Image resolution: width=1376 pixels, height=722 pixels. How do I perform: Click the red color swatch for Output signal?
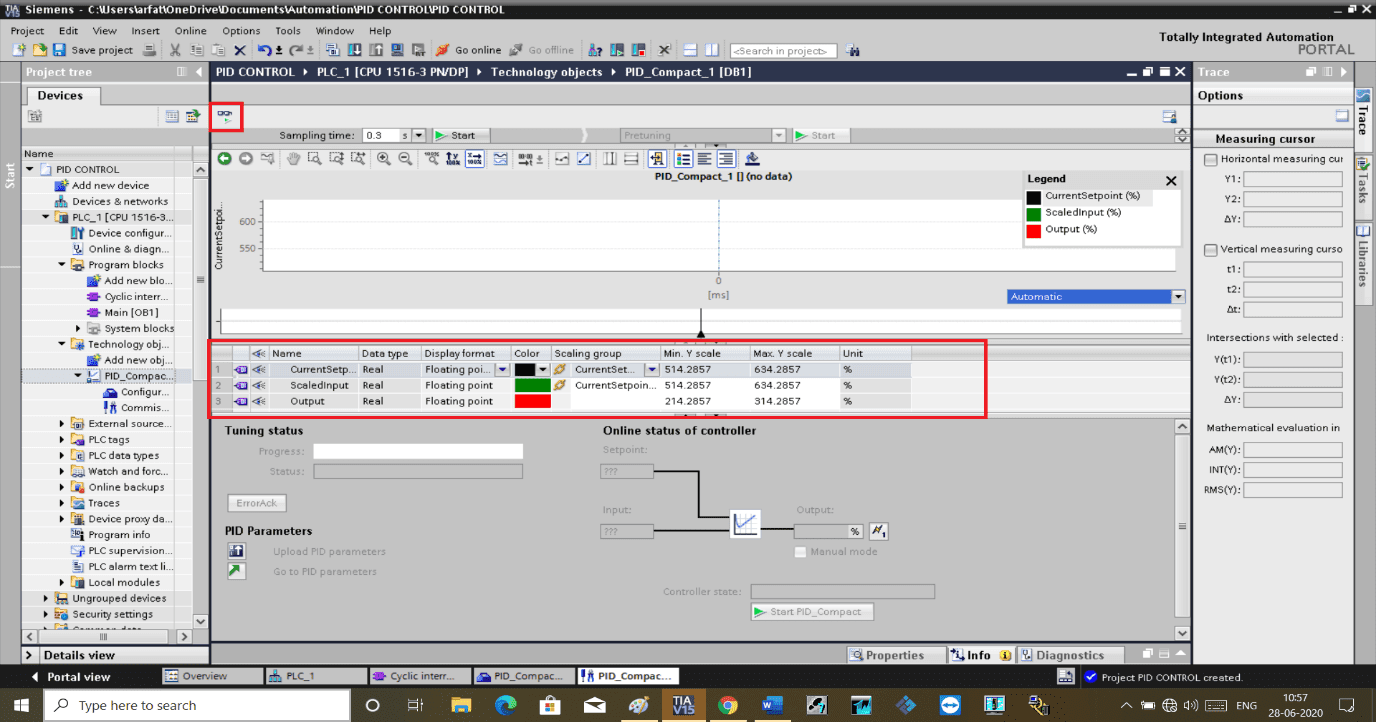tap(534, 400)
